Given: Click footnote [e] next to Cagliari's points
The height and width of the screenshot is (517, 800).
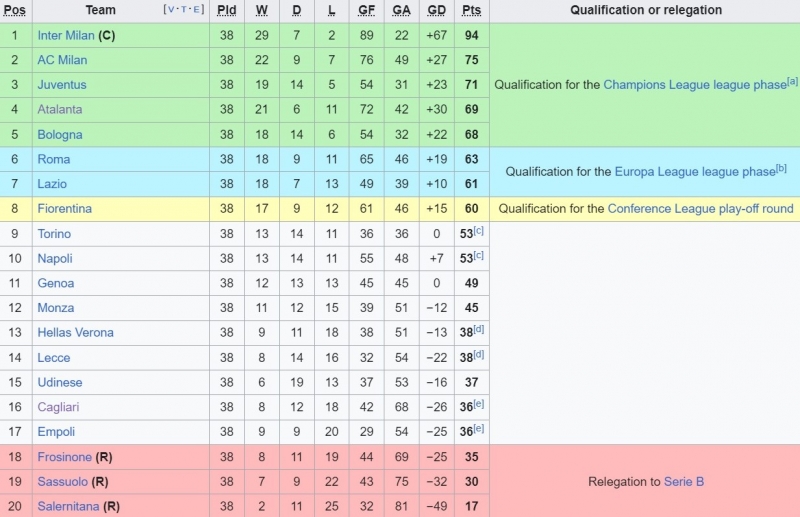Looking at the screenshot, I should point(480,404).
